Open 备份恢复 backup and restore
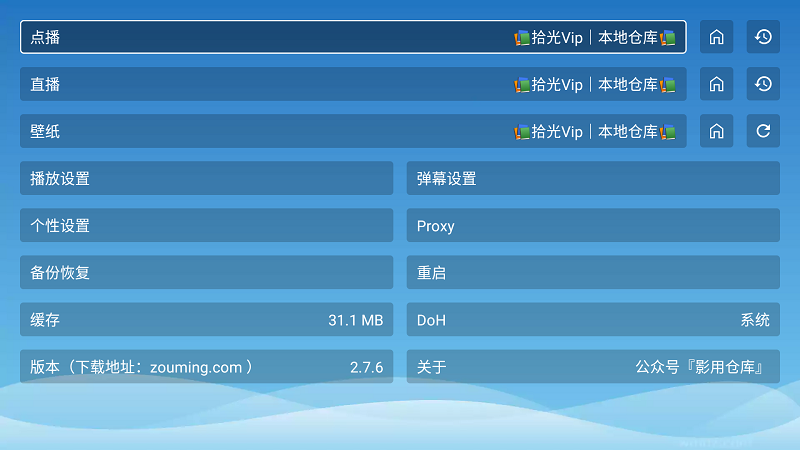The height and width of the screenshot is (450, 800). click(x=207, y=272)
